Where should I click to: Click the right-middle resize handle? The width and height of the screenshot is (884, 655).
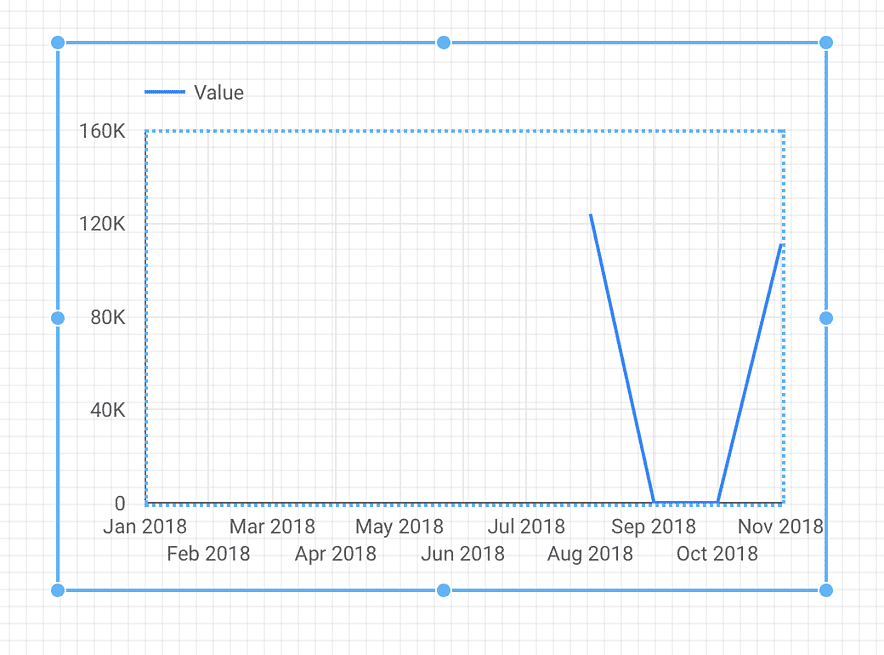coord(826,318)
